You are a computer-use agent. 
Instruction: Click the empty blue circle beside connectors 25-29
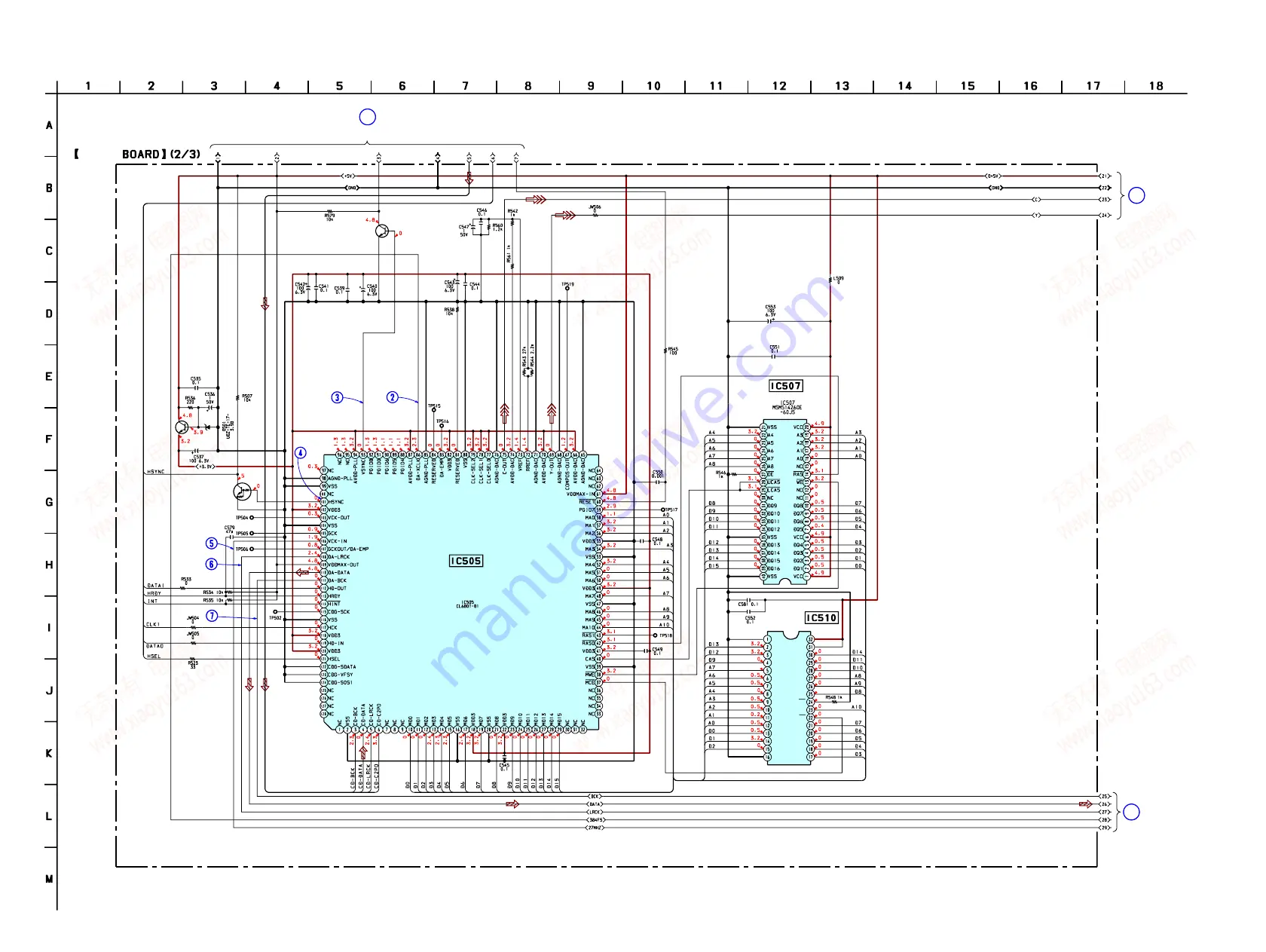[x=1131, y=812]
